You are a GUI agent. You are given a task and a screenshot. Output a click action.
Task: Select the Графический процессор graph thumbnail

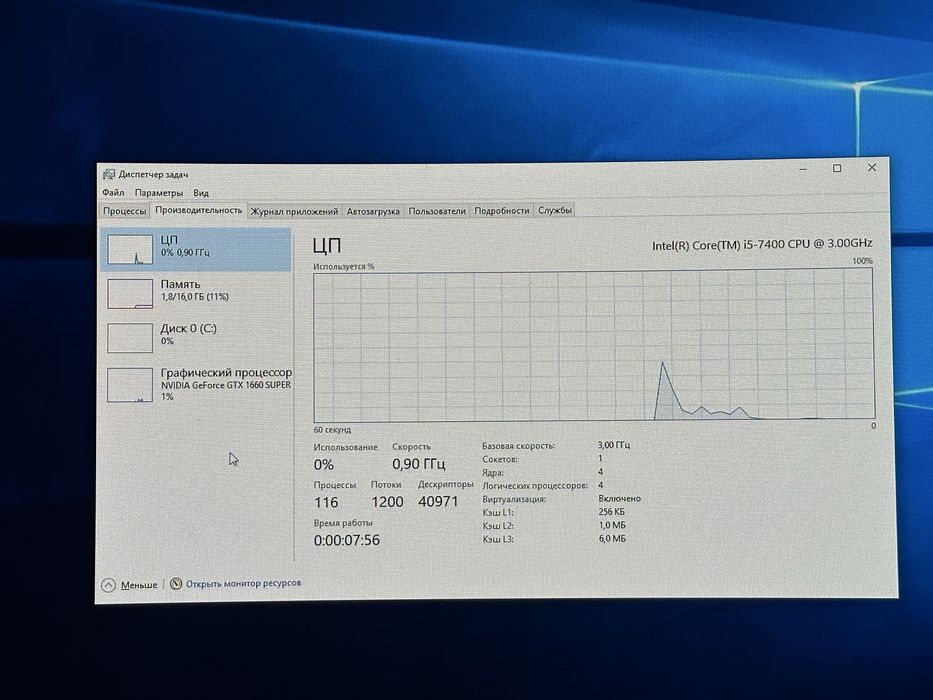(130, 385)
